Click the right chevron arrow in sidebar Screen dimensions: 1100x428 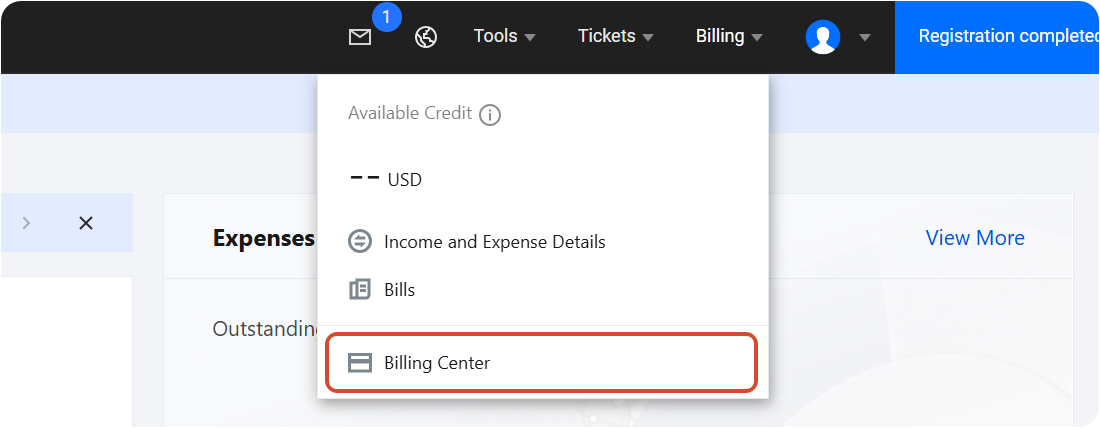click(27, 223)
